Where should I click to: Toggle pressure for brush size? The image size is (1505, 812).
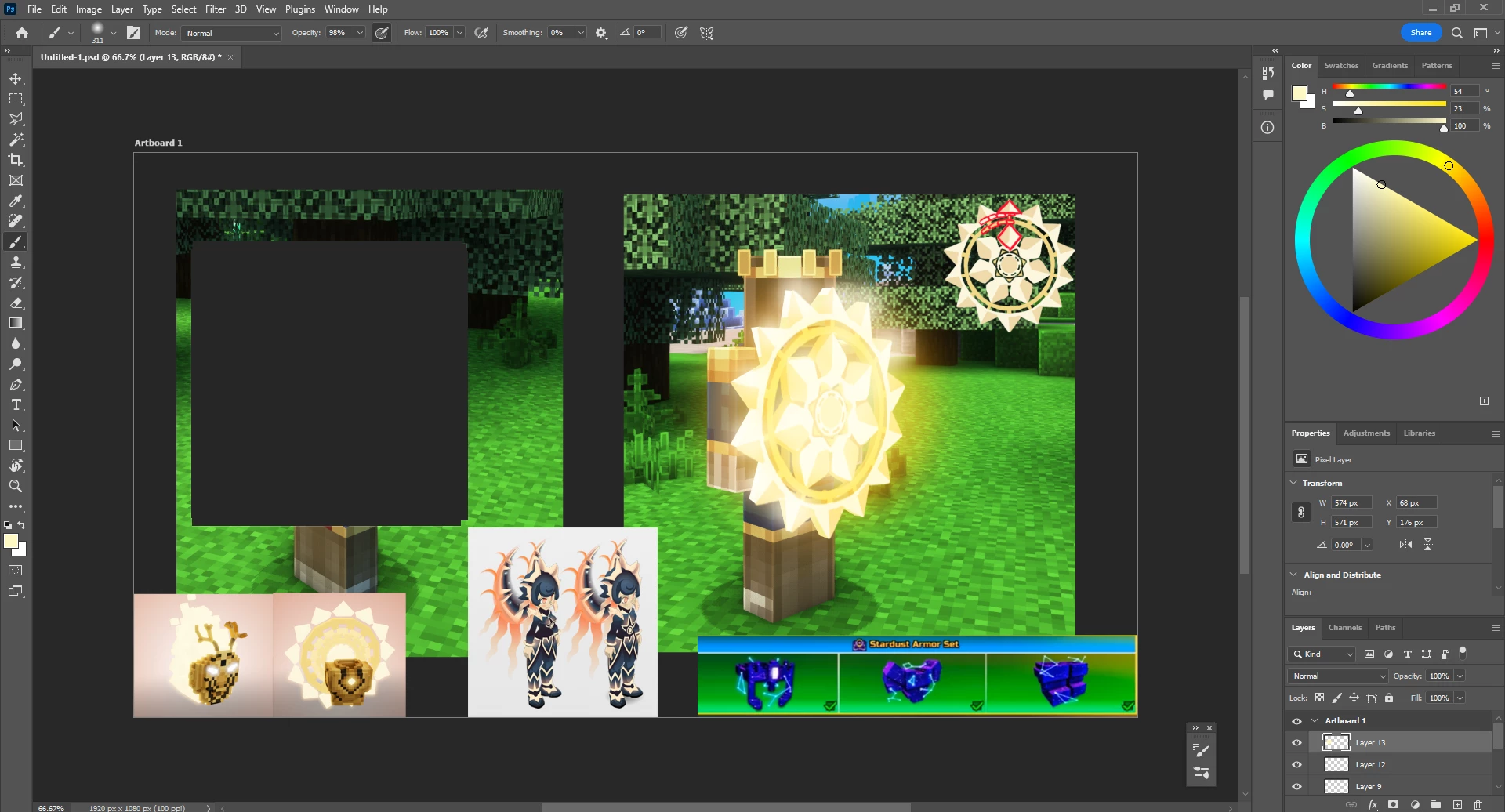click(681, 33)
